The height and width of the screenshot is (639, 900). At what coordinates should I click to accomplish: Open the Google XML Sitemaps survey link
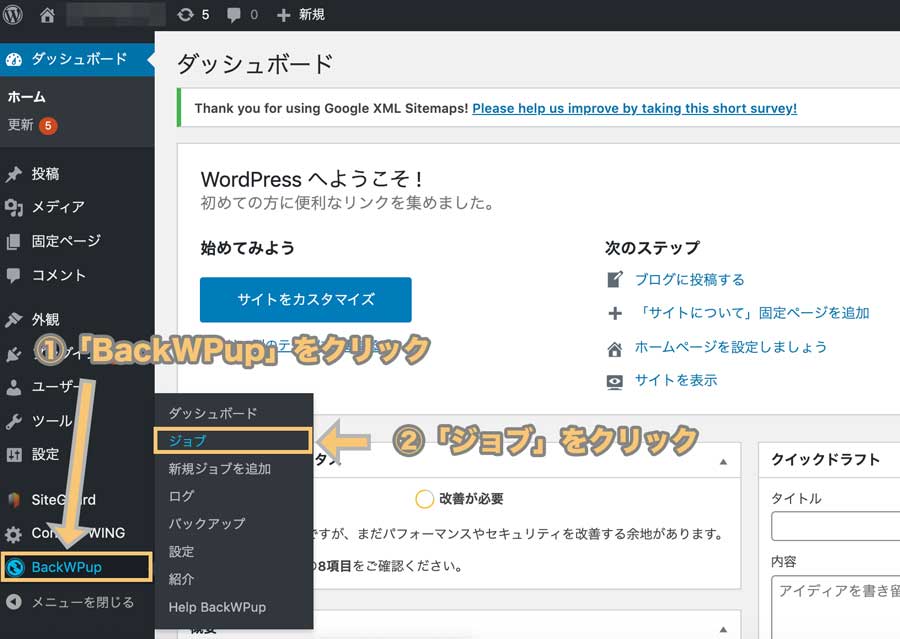[x=634, y=109]
